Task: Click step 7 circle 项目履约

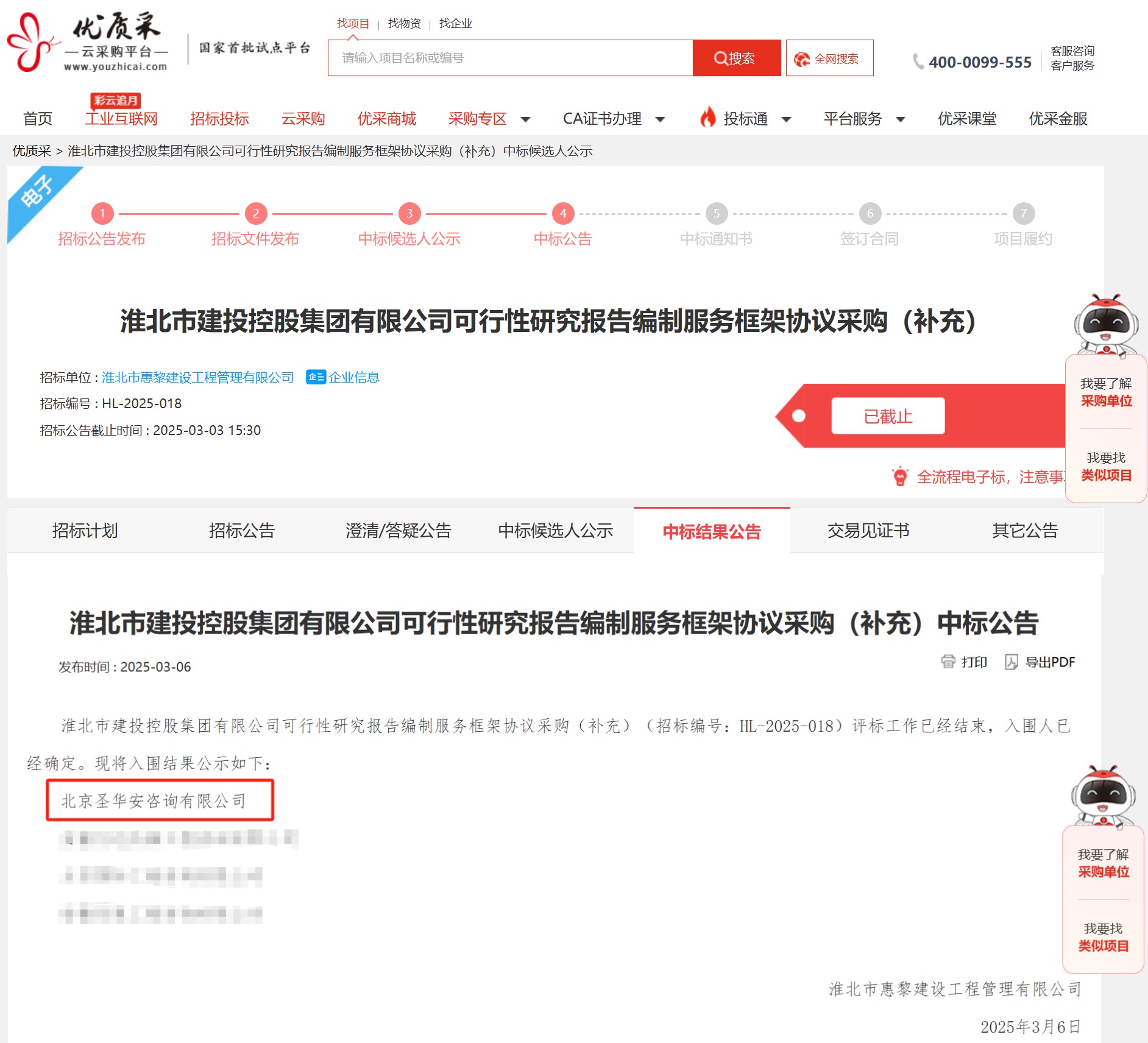Action: pos(1024,213)
